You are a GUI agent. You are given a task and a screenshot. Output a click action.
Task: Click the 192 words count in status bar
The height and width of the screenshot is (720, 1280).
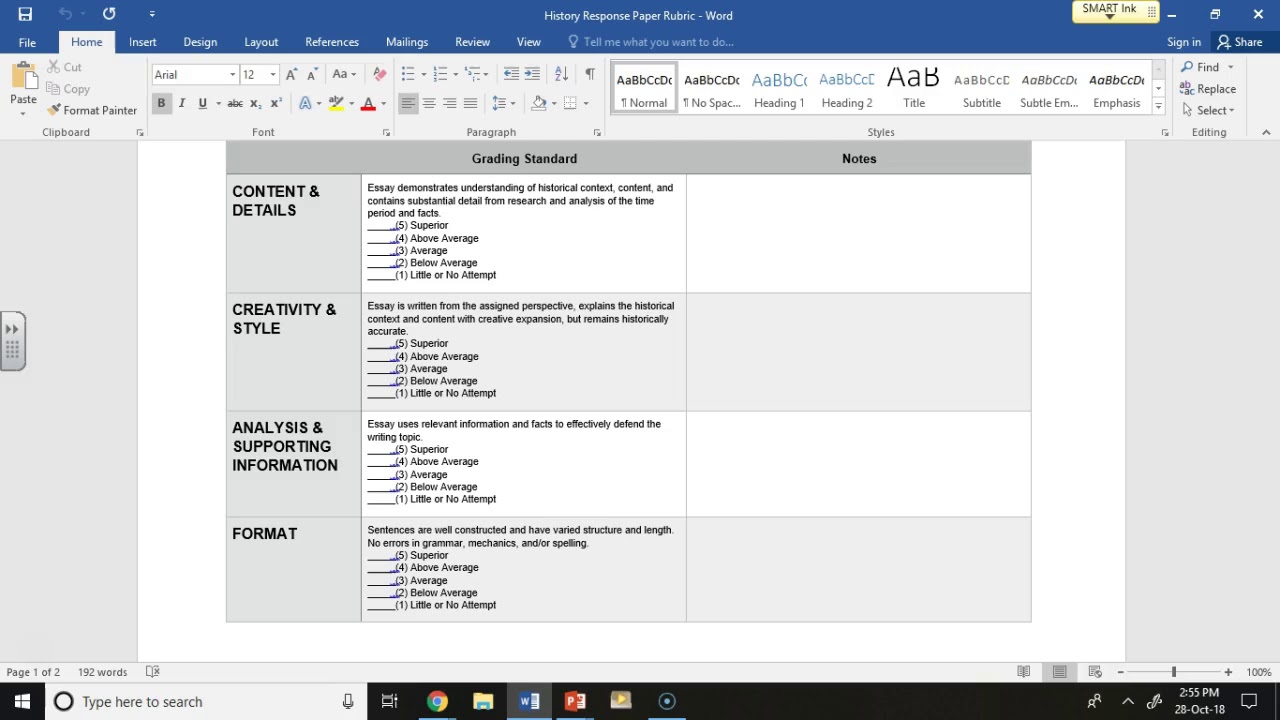102,672
